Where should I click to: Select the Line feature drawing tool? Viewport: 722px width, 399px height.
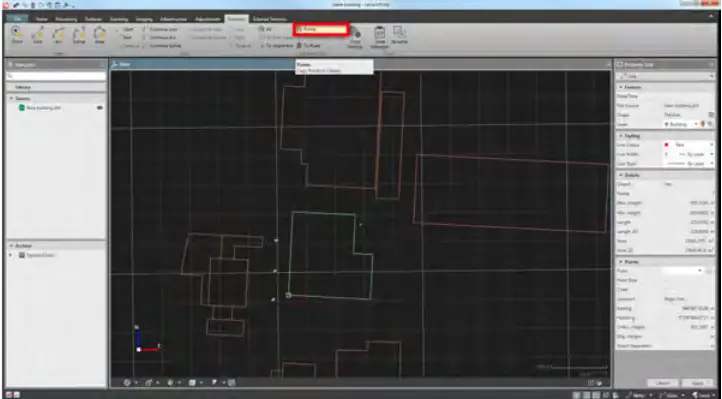[38, 35]
